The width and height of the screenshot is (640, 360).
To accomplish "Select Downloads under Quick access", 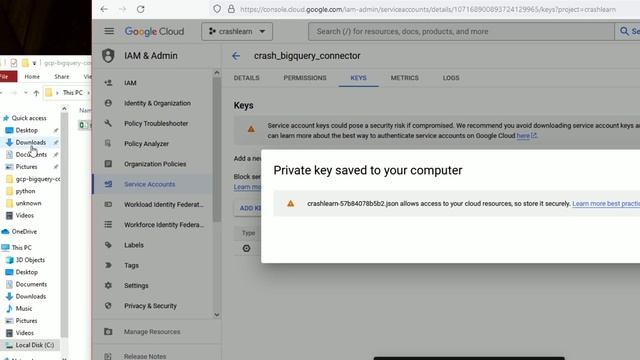I will pyautogui.click(x=31, y=142).
